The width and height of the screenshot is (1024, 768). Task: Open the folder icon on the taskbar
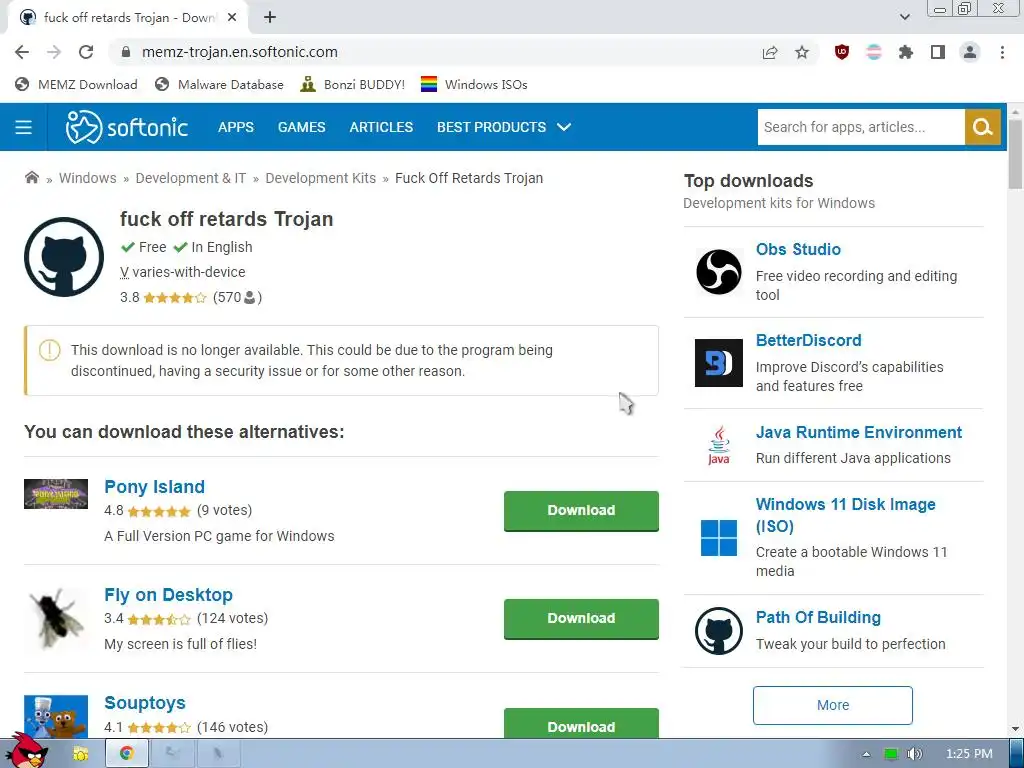pos(80,754)
